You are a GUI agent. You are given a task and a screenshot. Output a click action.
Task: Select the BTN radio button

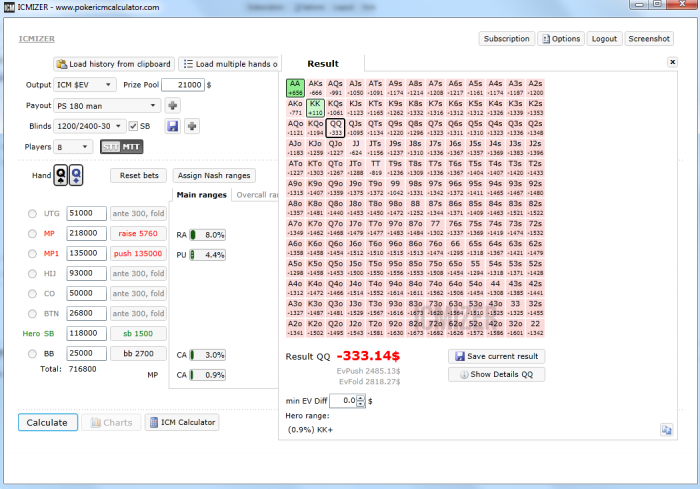32,313
